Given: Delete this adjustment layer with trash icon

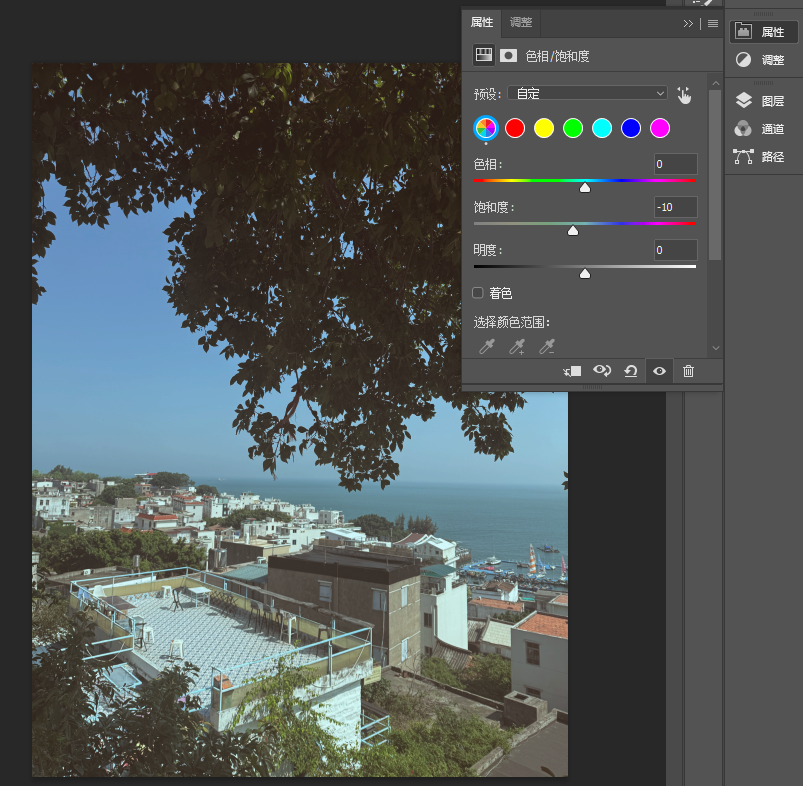Looking at the screenshot, I should coord(688,371).
